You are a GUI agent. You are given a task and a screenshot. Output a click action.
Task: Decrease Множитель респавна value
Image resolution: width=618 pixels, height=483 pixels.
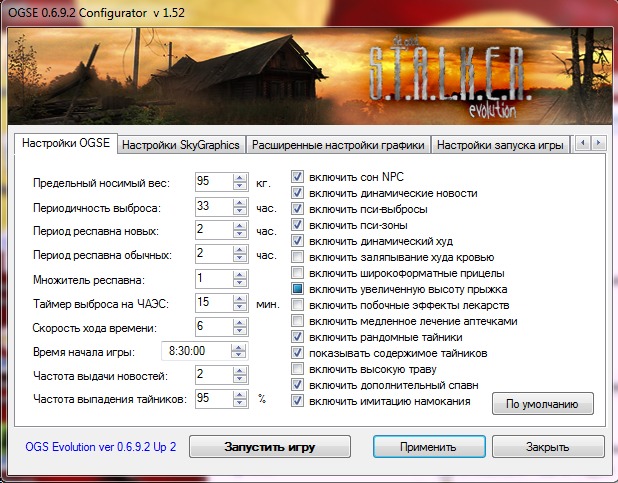click(240, 283)
